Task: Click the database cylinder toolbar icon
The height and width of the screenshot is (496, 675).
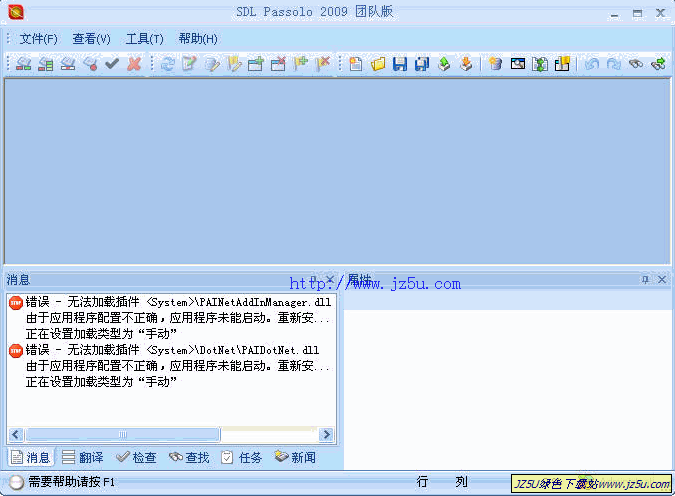Action: 495,64
